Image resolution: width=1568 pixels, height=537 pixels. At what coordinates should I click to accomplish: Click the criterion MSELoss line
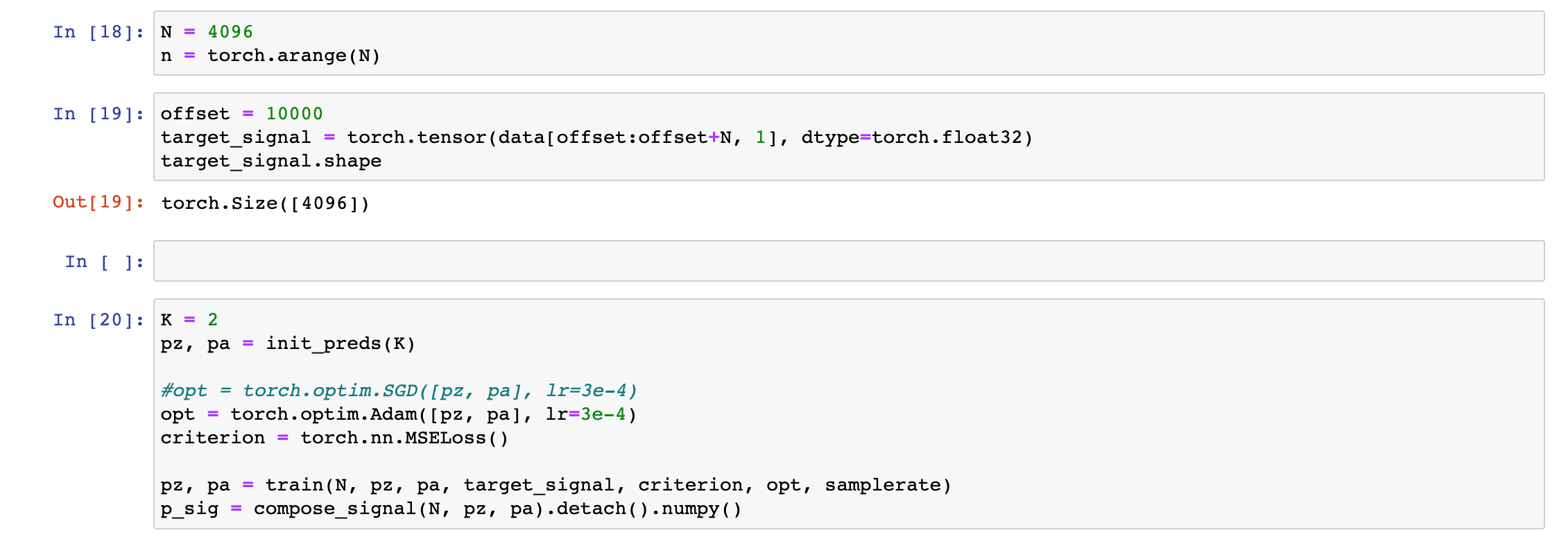click(334, 438)
